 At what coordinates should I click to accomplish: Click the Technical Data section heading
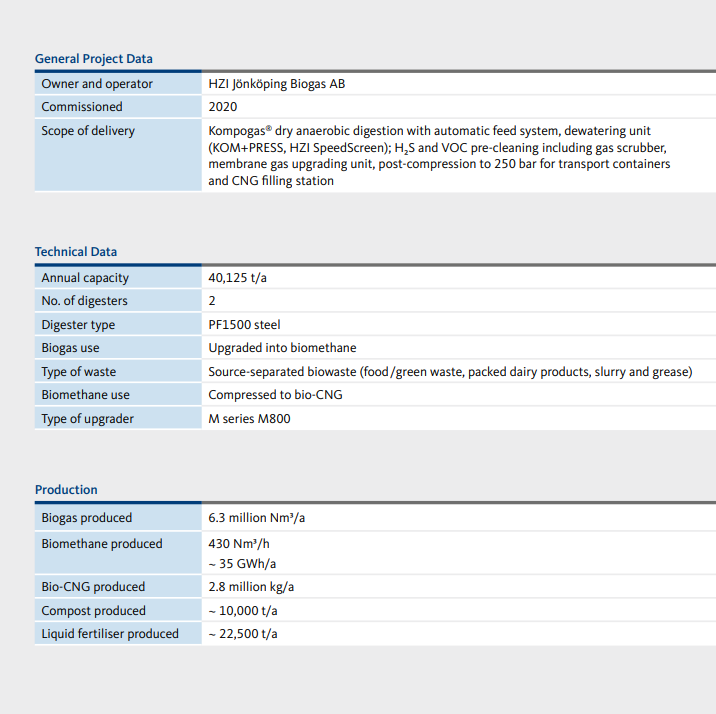(76, 252)
